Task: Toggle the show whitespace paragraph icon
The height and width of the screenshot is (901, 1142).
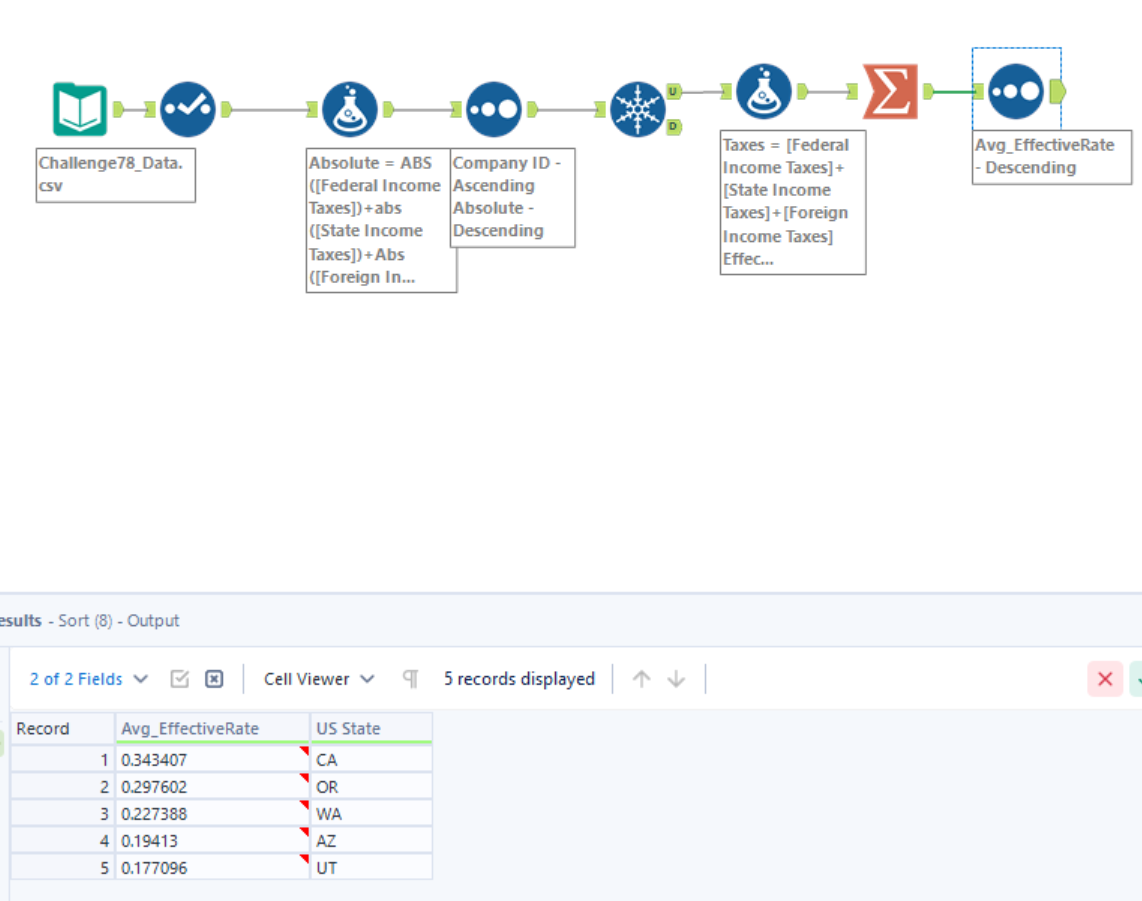Action: click(410, 679)
